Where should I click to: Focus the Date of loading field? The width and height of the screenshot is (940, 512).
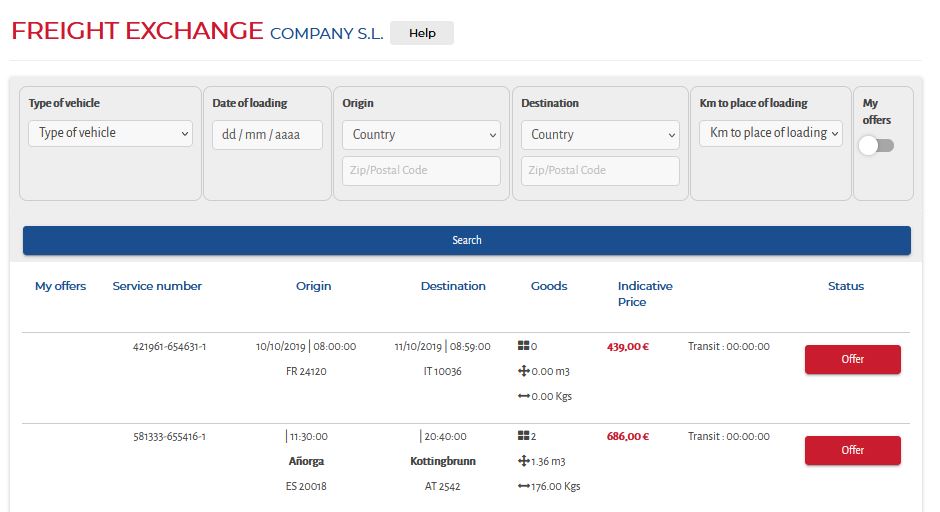[267, 135]
